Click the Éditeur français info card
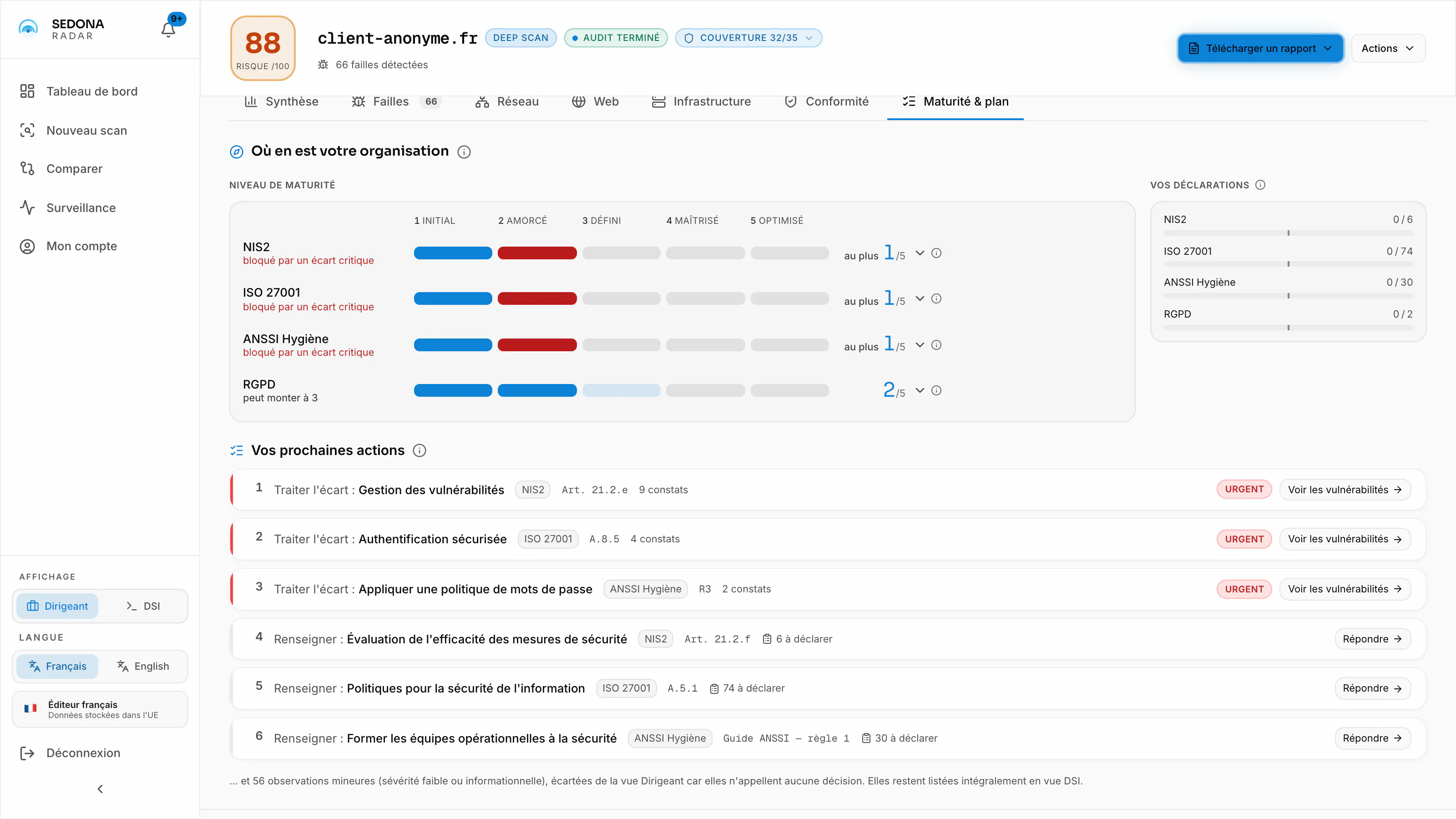This screenshot has height=819, width=1456. pyautogui.click(x=100, y=709)
